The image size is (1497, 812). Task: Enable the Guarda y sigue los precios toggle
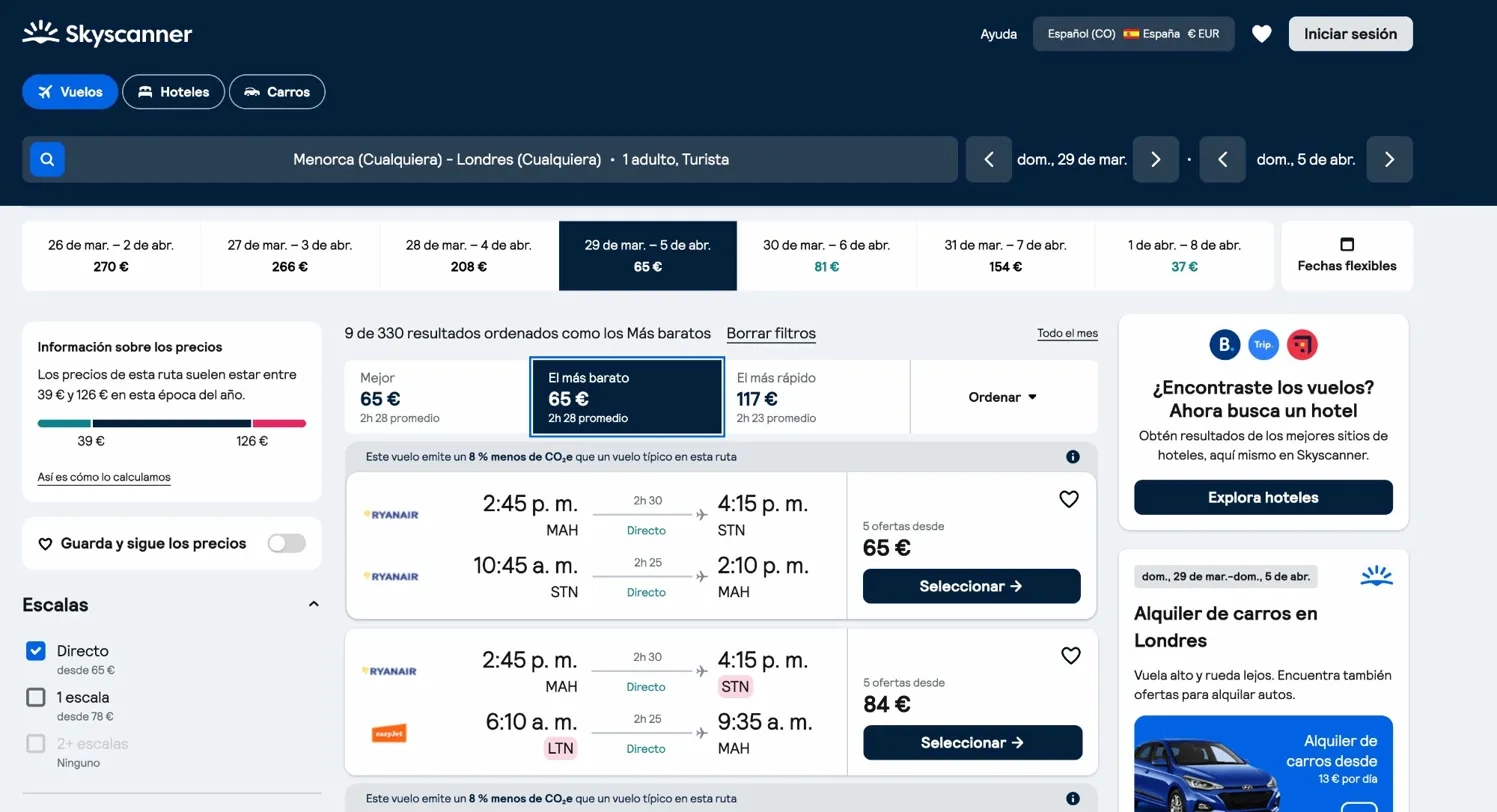[286, 543]
